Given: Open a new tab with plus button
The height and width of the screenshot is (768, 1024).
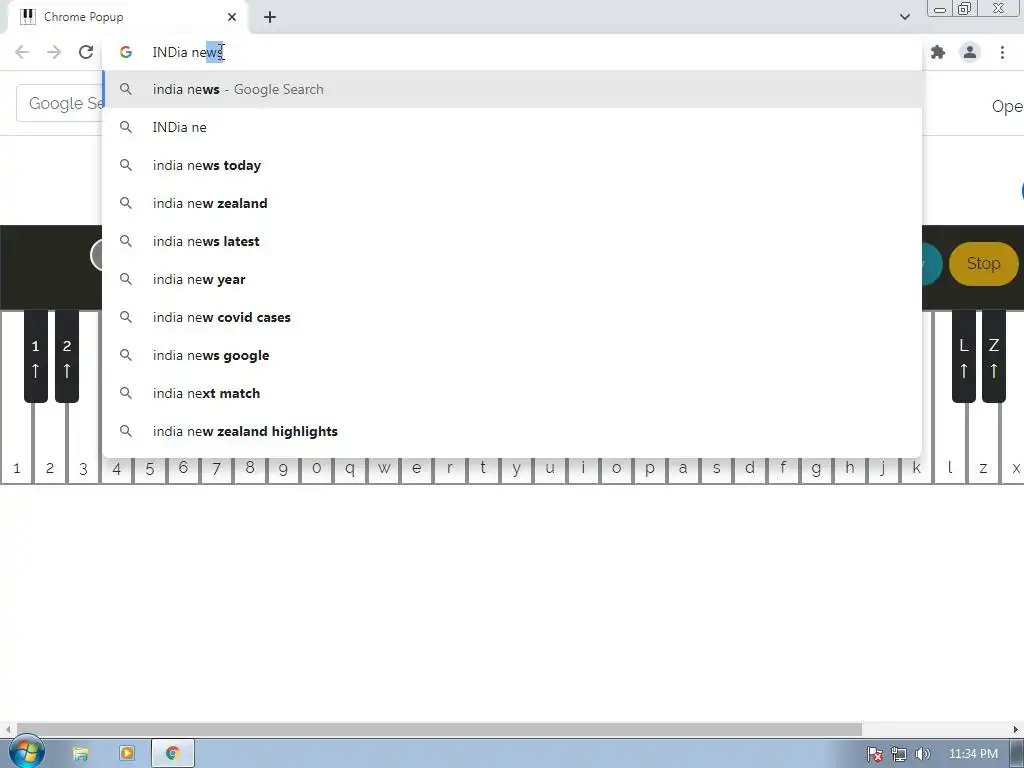Looking at the screenshot, I should coord(270,17).
